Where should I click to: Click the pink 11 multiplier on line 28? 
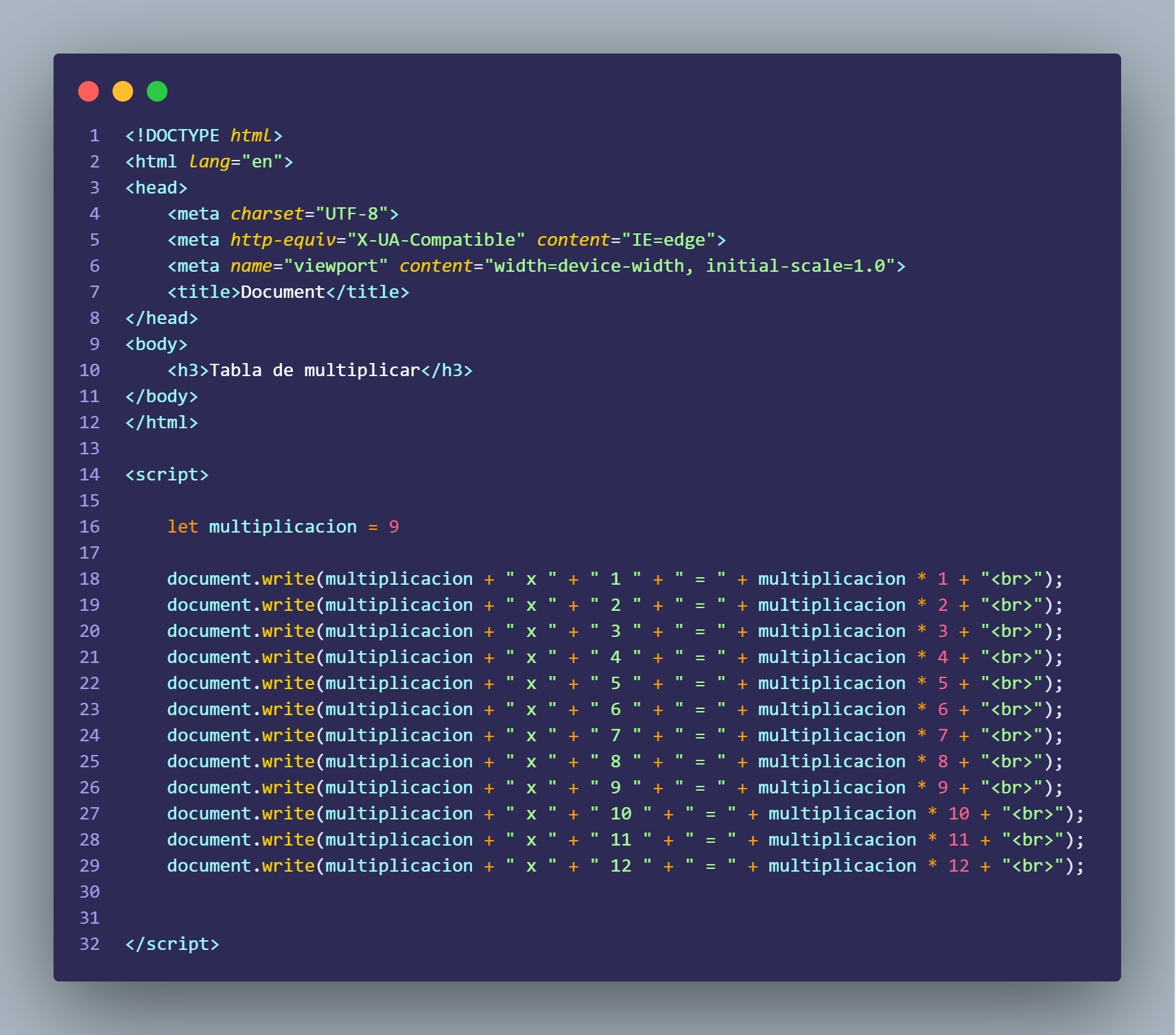tap(959, 839)
